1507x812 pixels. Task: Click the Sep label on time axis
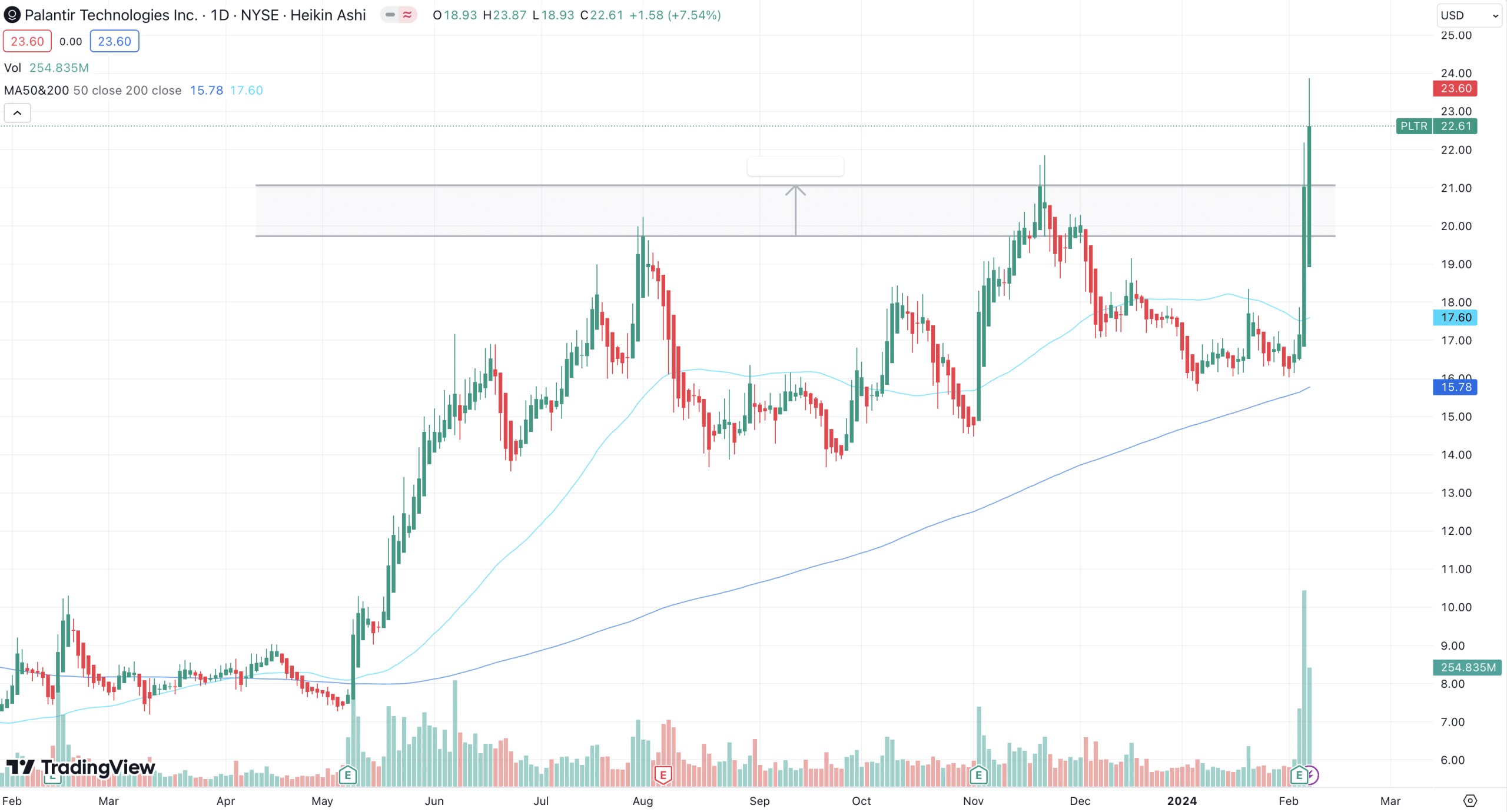[x=759, y=801]
